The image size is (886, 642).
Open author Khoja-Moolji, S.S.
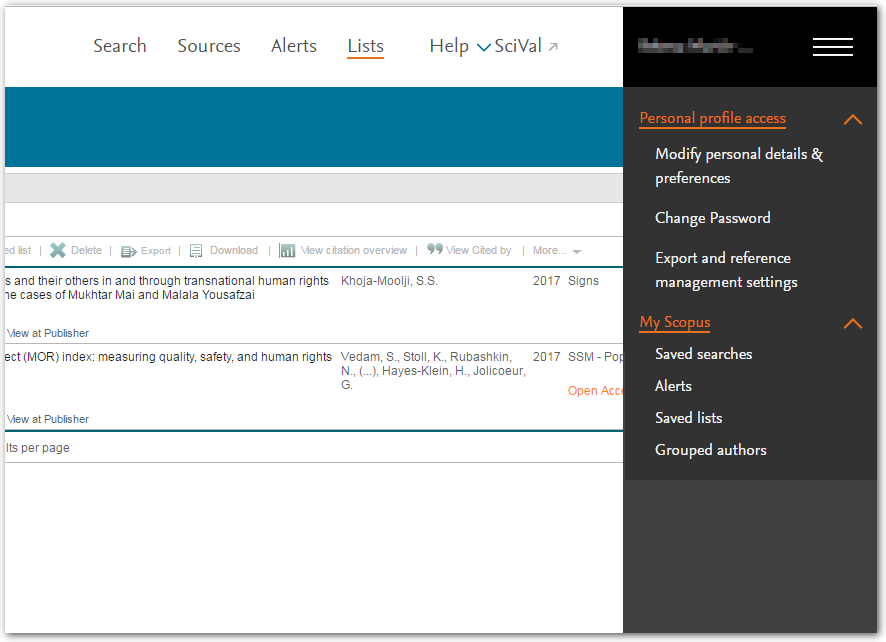tap(389, 281)
